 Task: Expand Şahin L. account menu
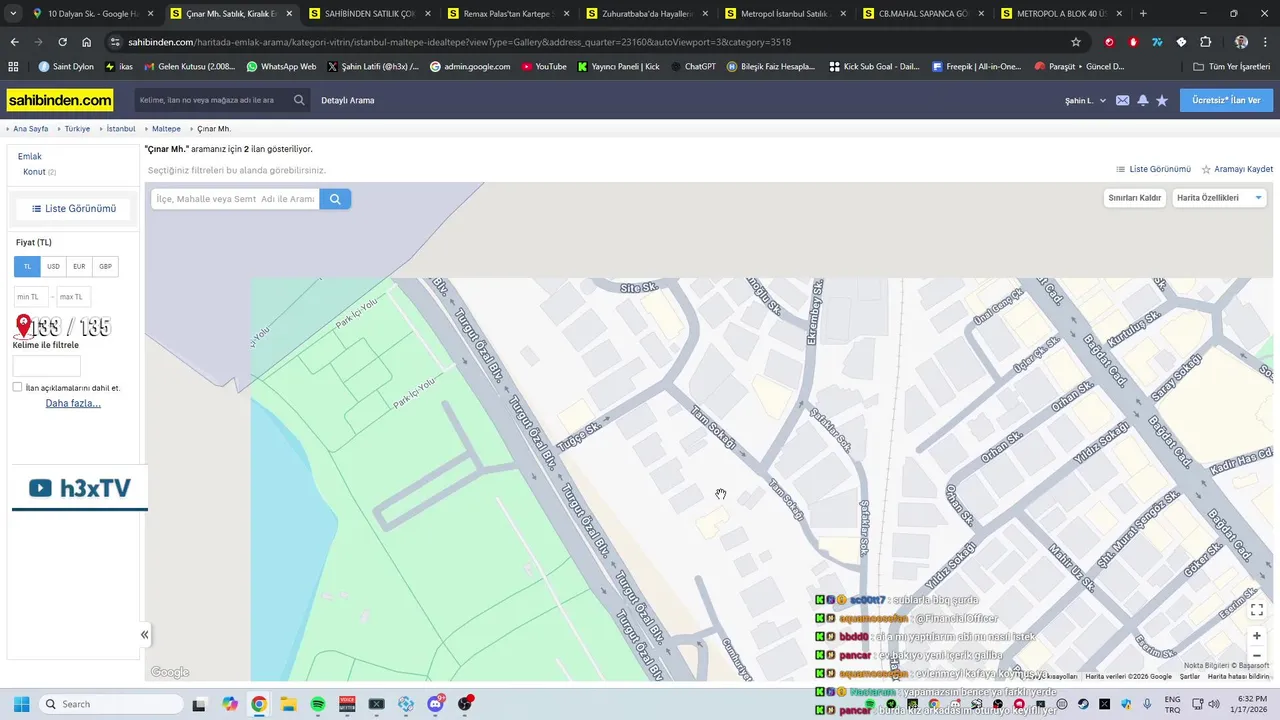pos(1086,100)
